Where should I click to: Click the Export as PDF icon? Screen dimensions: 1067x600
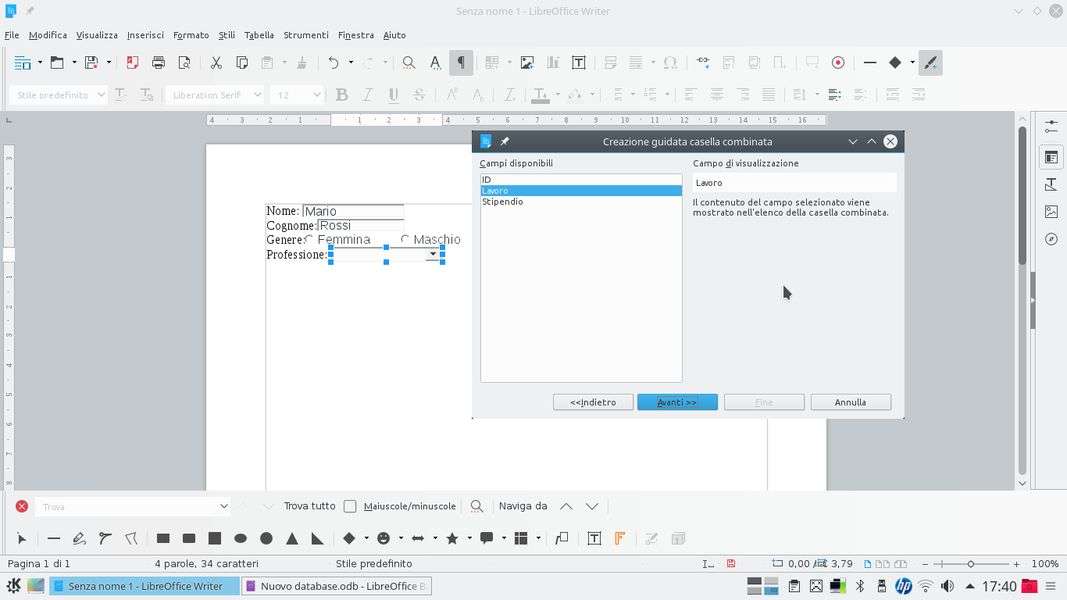[132, 62]
